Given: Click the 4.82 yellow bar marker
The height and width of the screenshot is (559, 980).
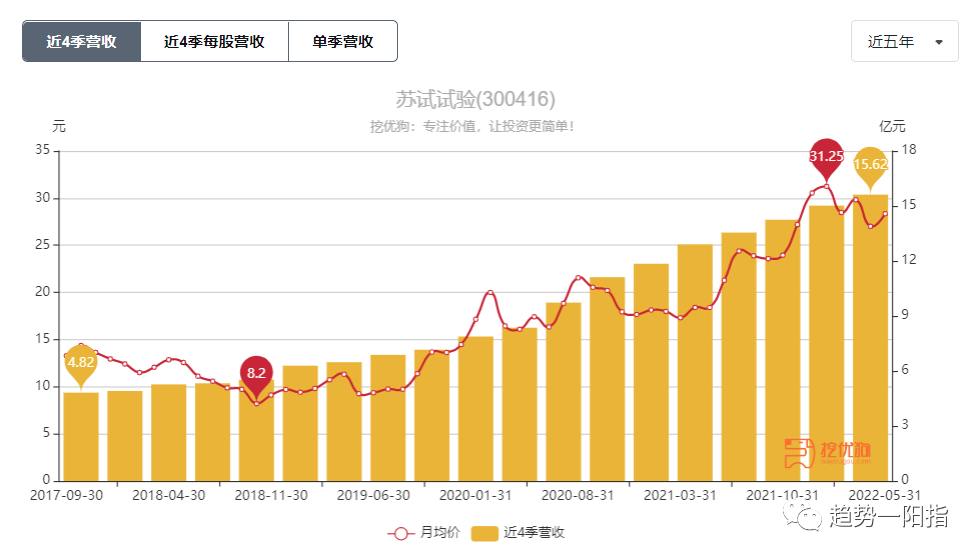Looking at the screenshot, I should (x=81, y=365).
